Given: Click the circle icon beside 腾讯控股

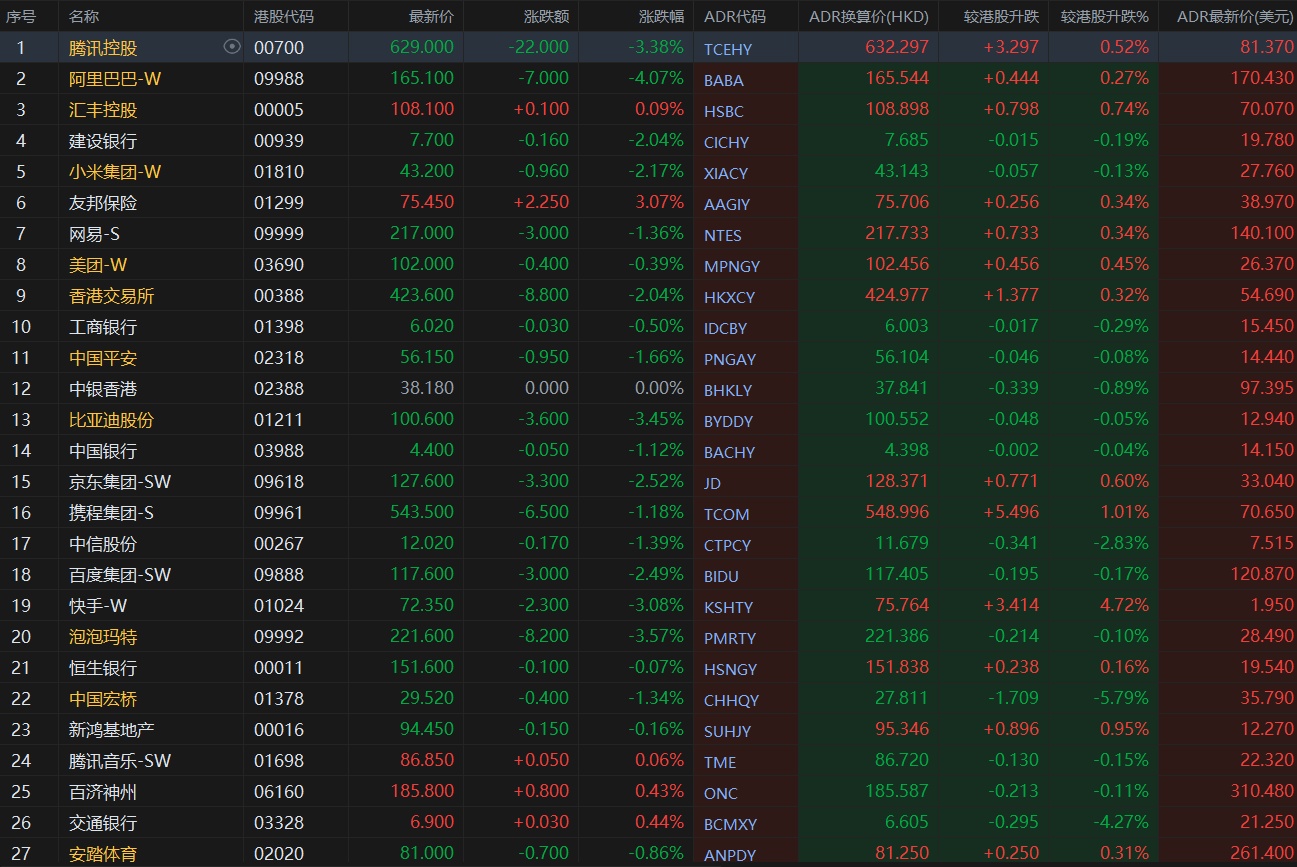Looking at the screenshot, I should pyautogui.click(x=232, y=46).
